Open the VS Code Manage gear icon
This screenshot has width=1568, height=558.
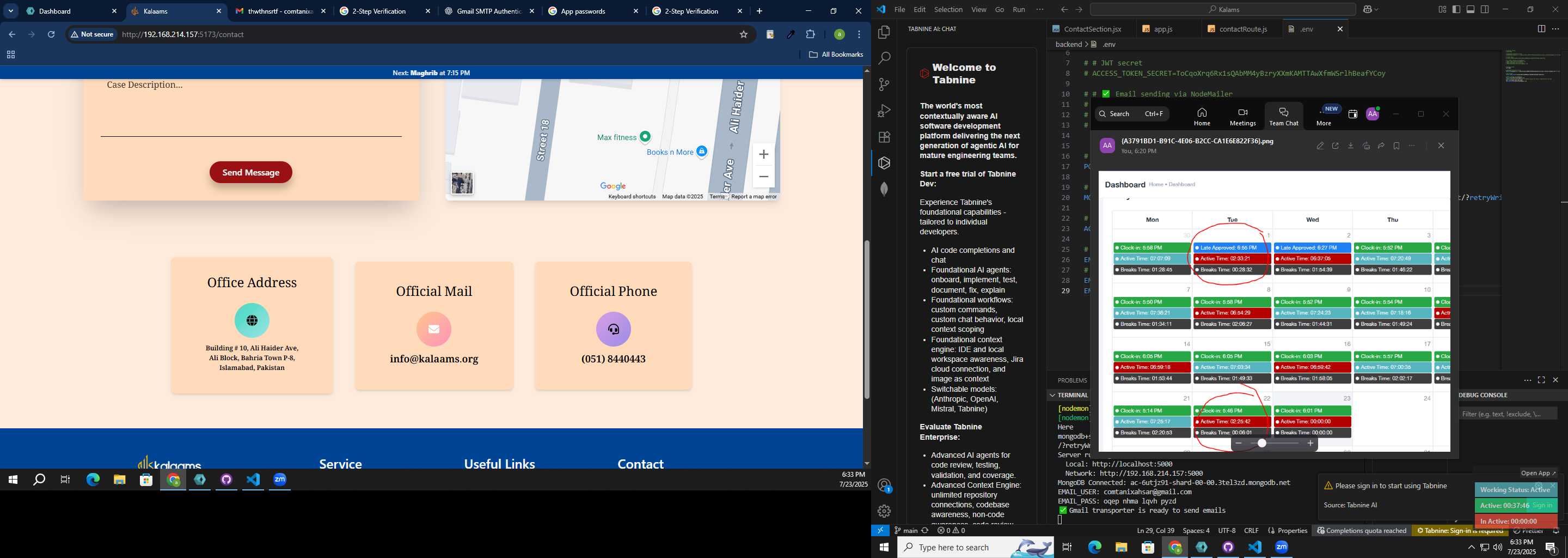[x=884, y=511]
